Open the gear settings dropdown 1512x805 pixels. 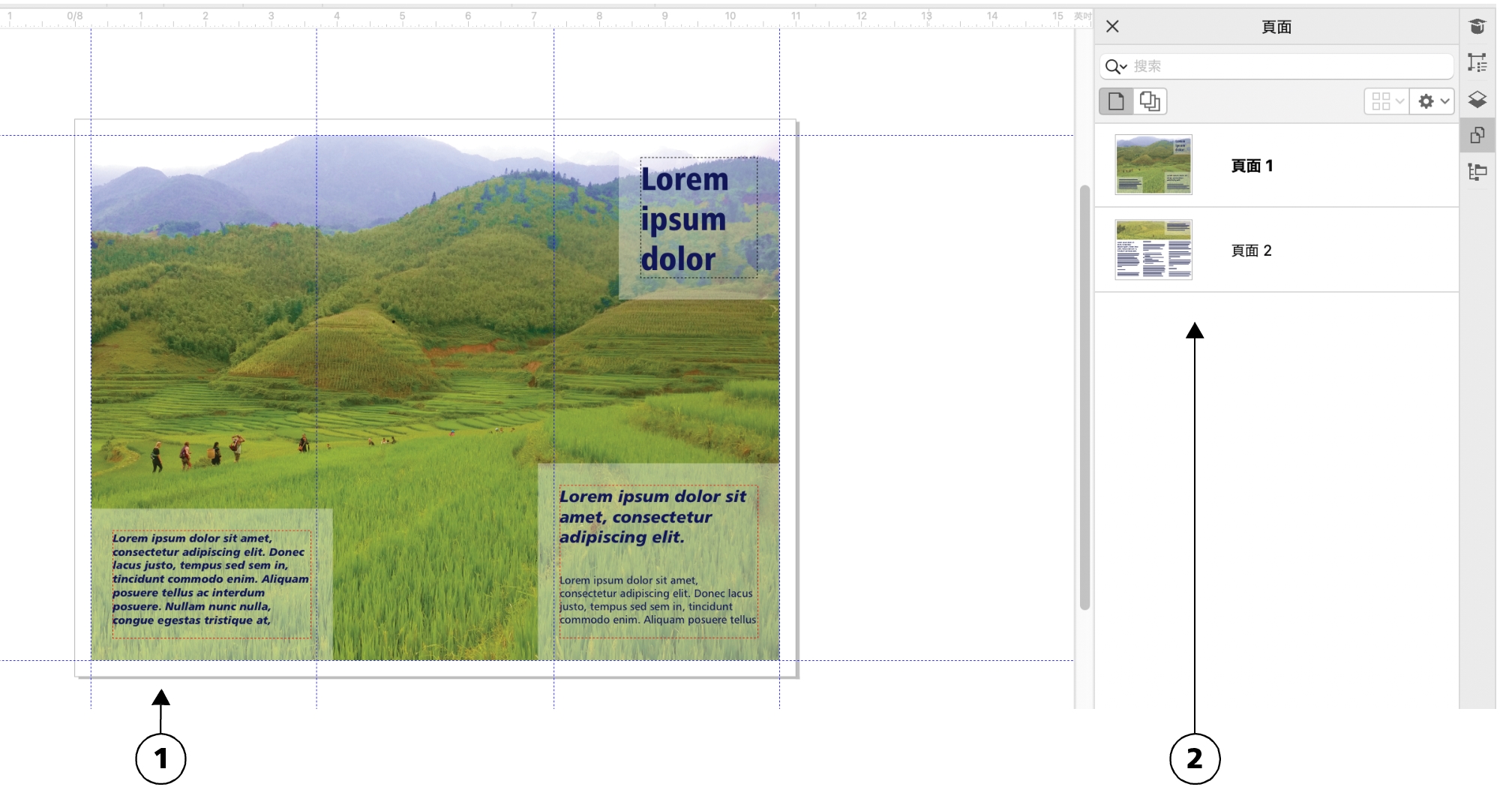[x=1432, y=101]
